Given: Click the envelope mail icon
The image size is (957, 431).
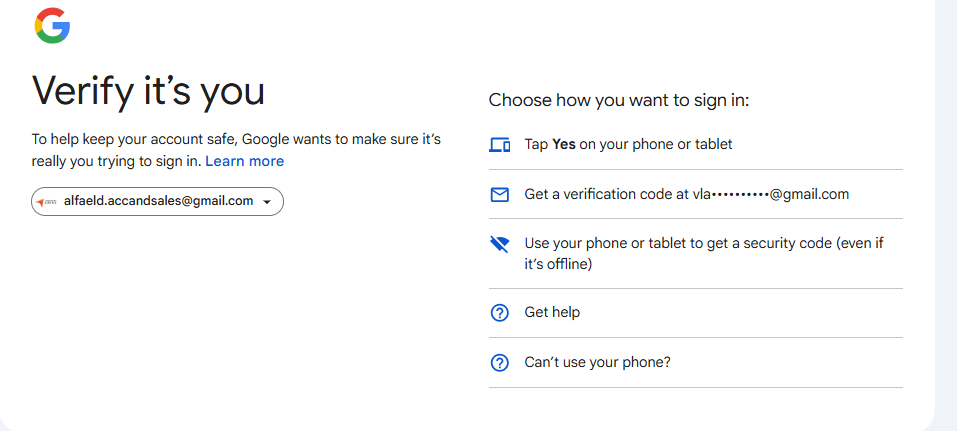Looking at the screenshot, I should tap(500, 195).
